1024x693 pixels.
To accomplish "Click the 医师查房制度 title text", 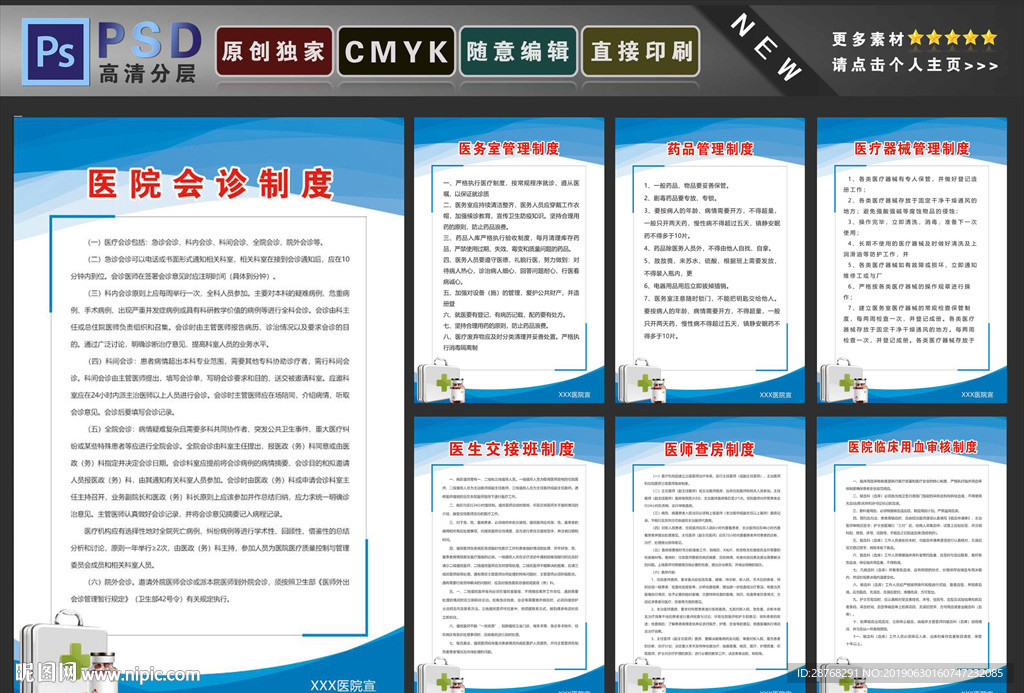I will click(709, 449).
